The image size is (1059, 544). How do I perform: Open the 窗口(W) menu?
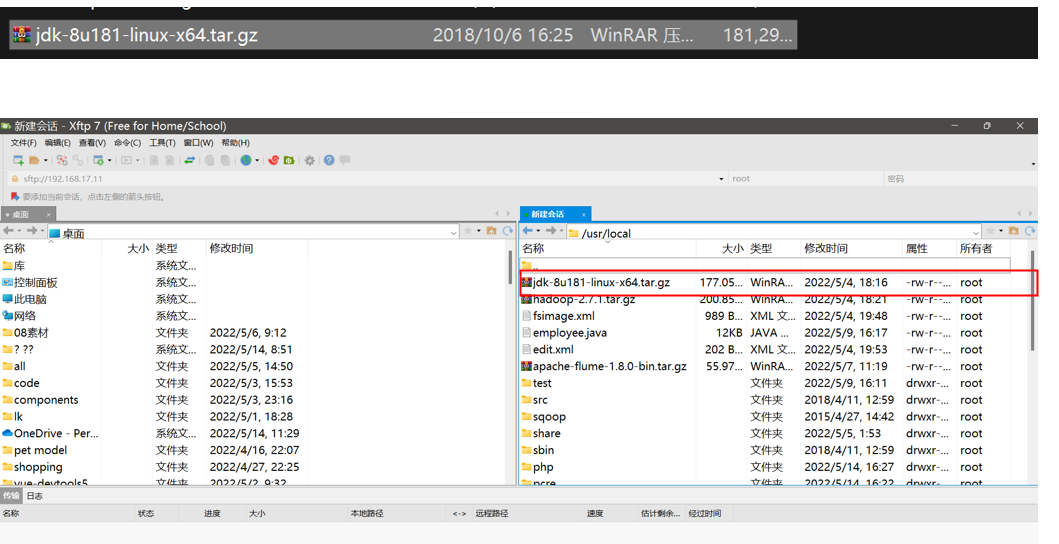pyautogui.click(x=199, y=143)
